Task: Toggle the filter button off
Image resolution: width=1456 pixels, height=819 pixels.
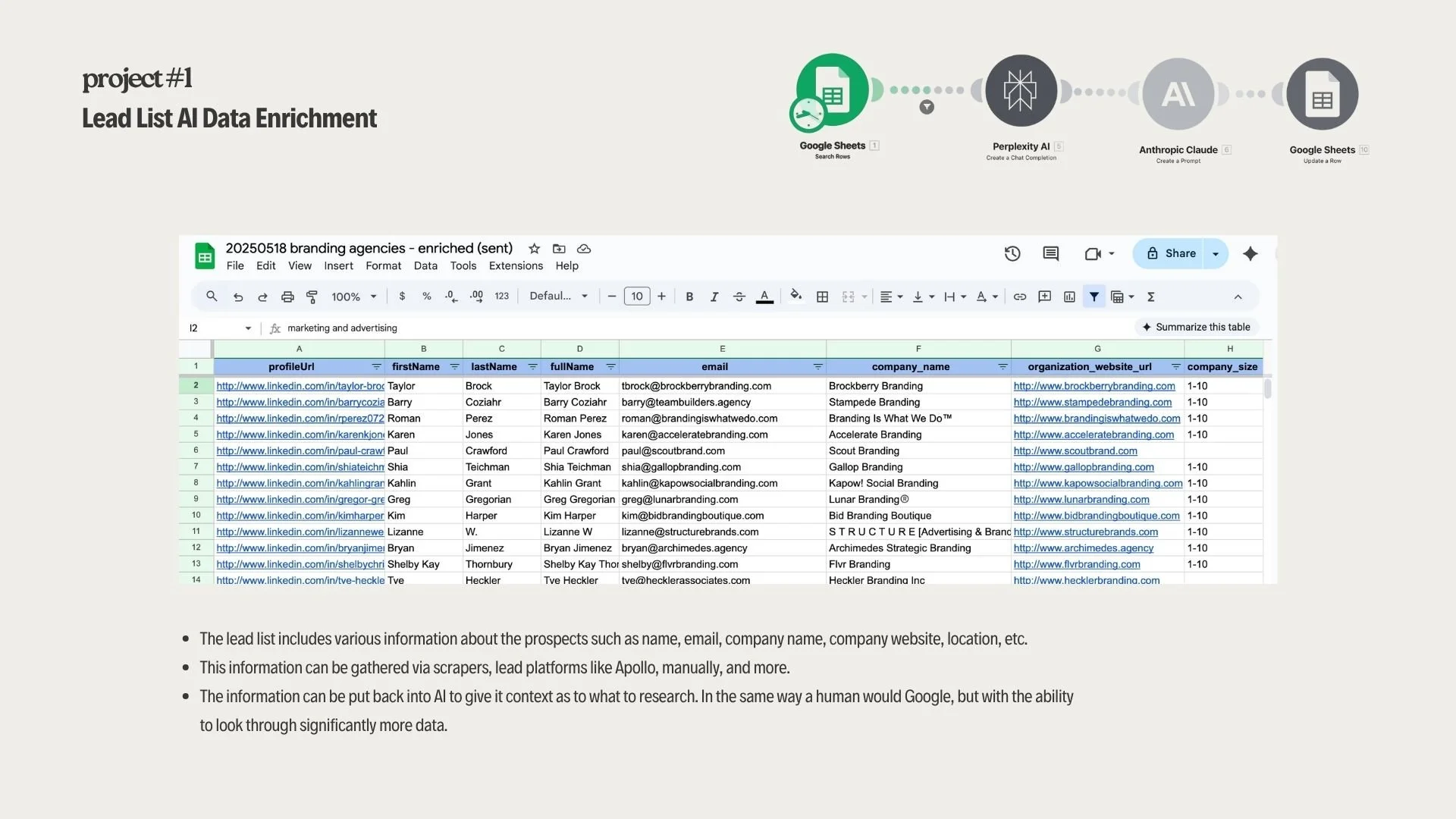Action: [1094, 297]
